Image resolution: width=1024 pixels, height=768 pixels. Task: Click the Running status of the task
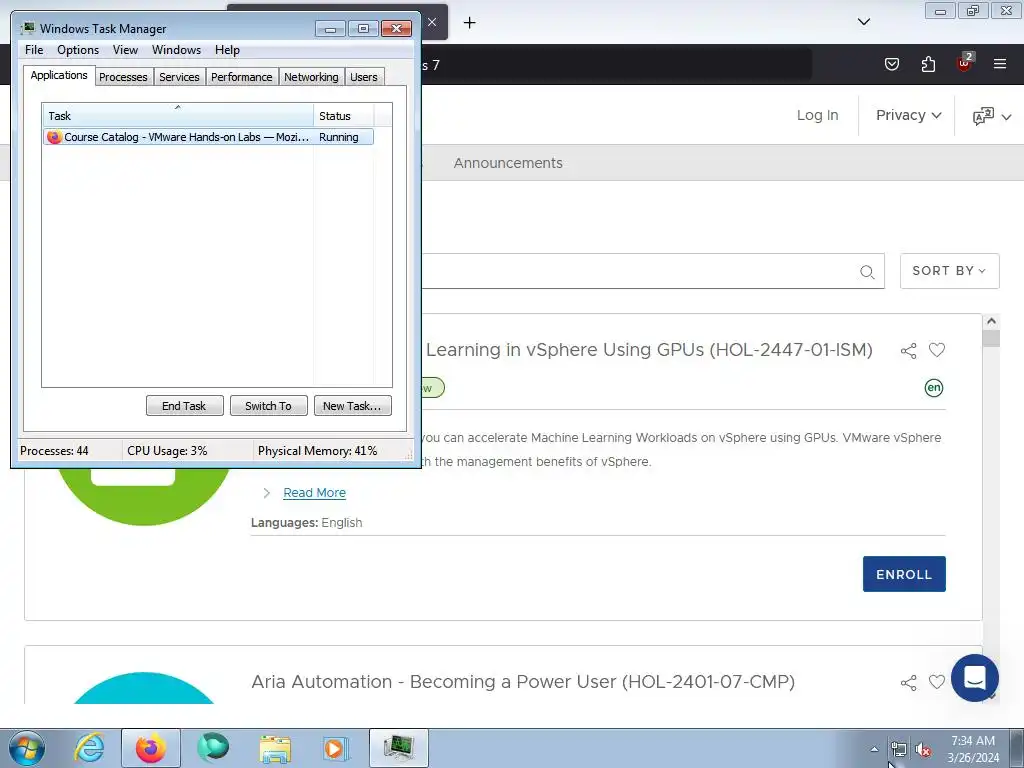[338, 137]
